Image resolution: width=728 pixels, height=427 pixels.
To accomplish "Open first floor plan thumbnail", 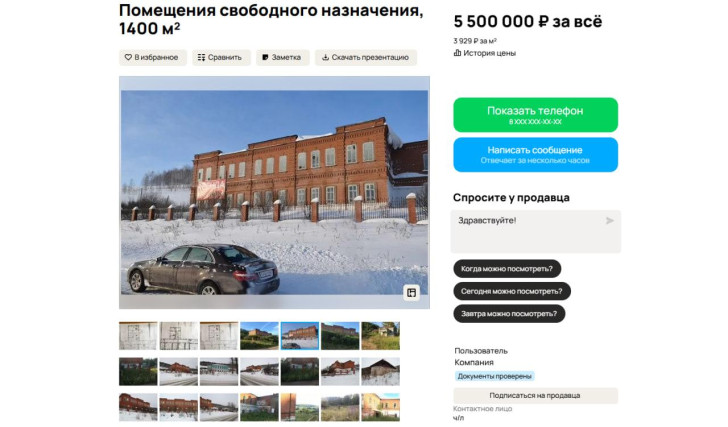I will pyautogui.click(x=138, y=336).
